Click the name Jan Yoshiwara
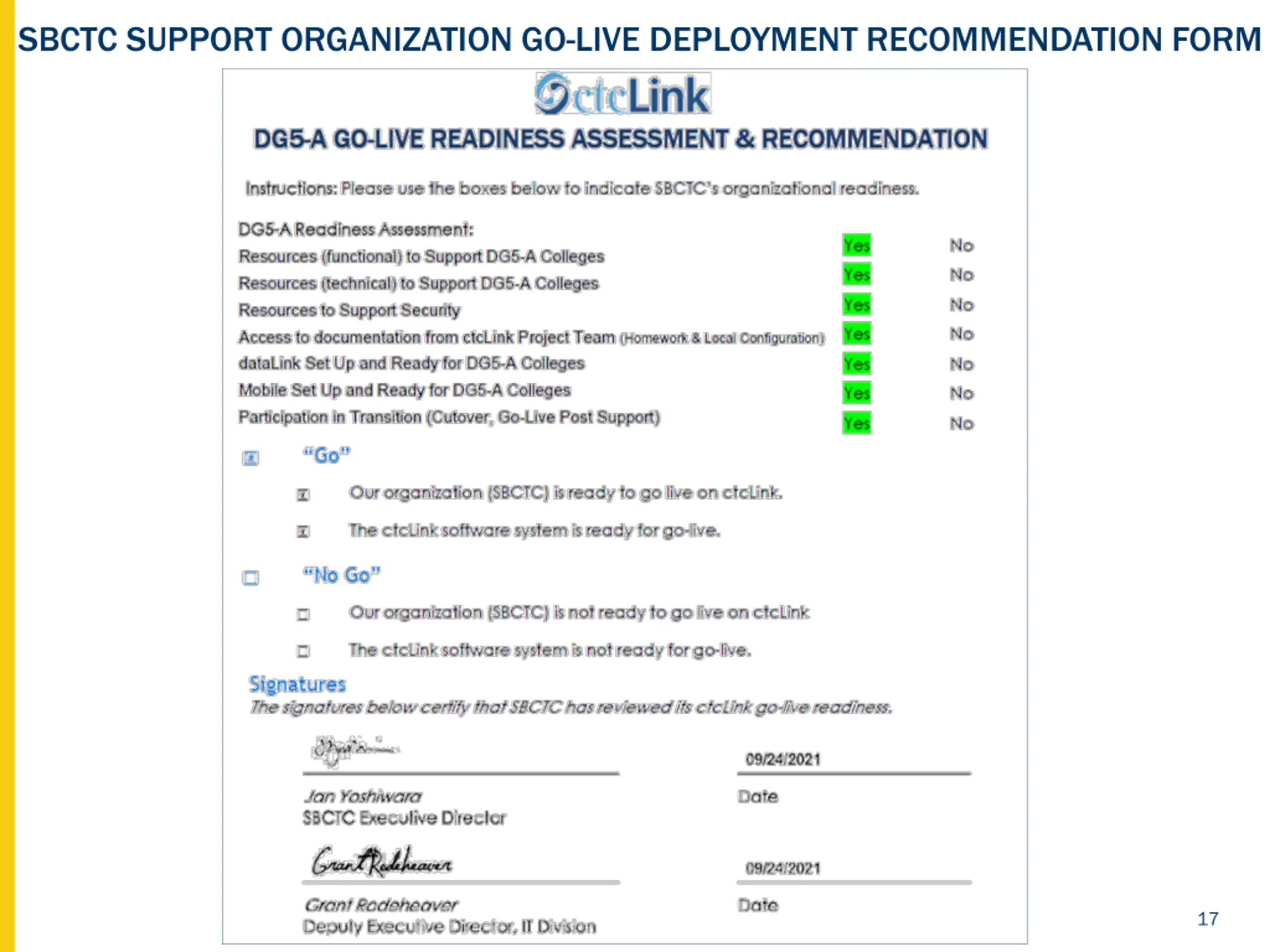This screenshot has height=952, width=1270. click(363, 796)
